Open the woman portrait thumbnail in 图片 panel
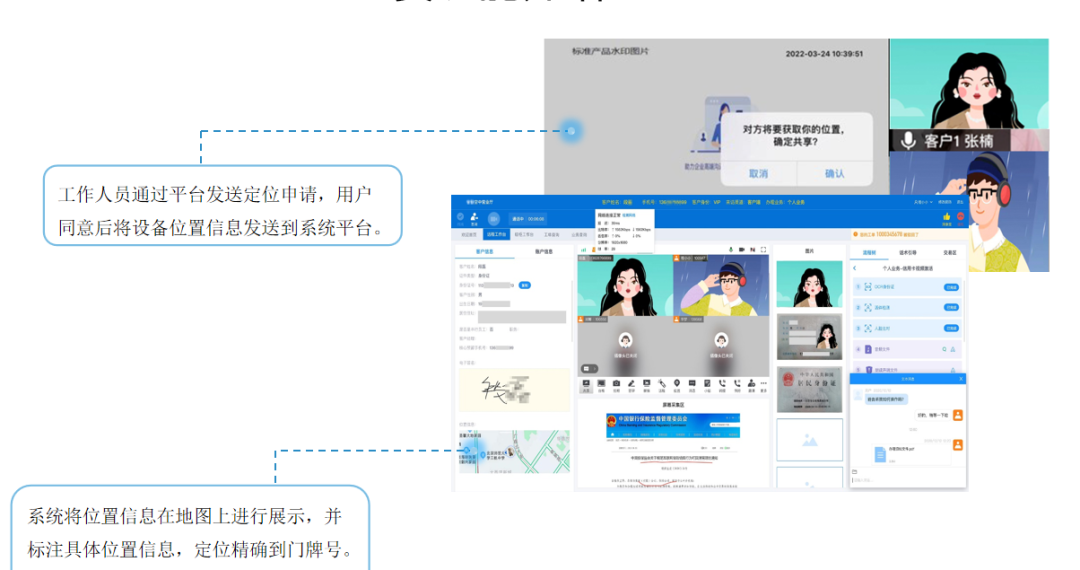Screen dimensions: 1080x570 (809, 284)
